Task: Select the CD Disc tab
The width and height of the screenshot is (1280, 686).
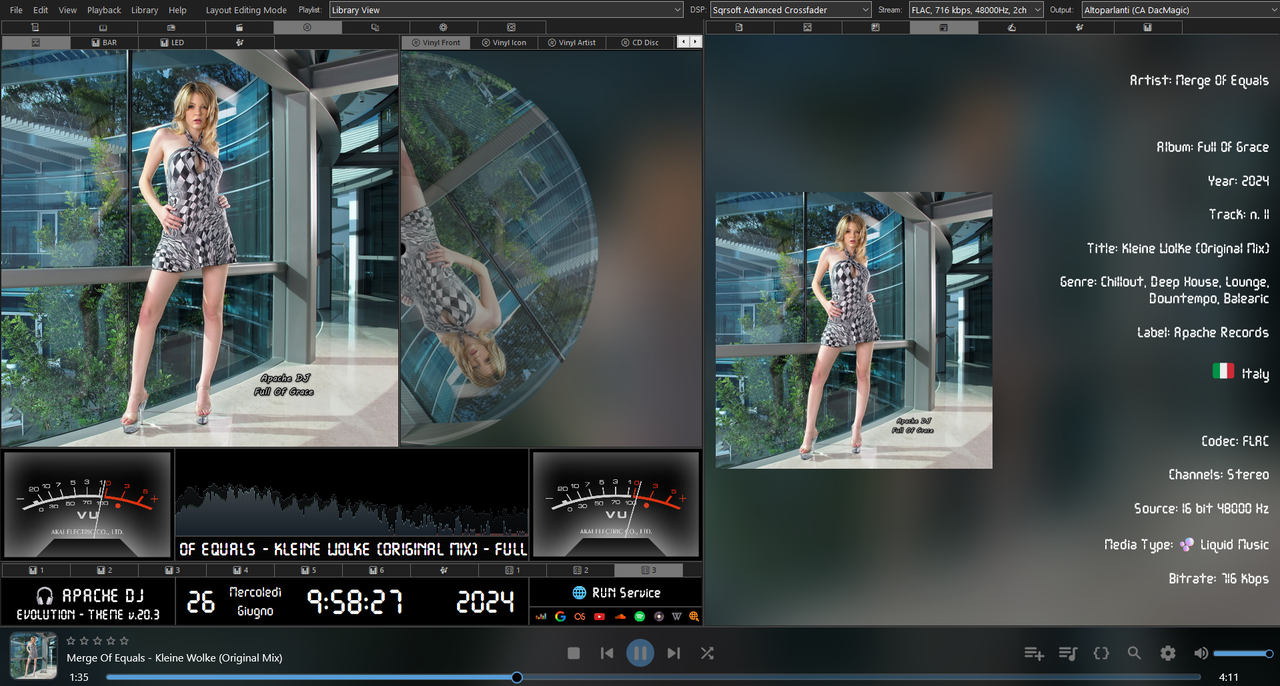Action: pyautogui.click(x=639, y=43)
